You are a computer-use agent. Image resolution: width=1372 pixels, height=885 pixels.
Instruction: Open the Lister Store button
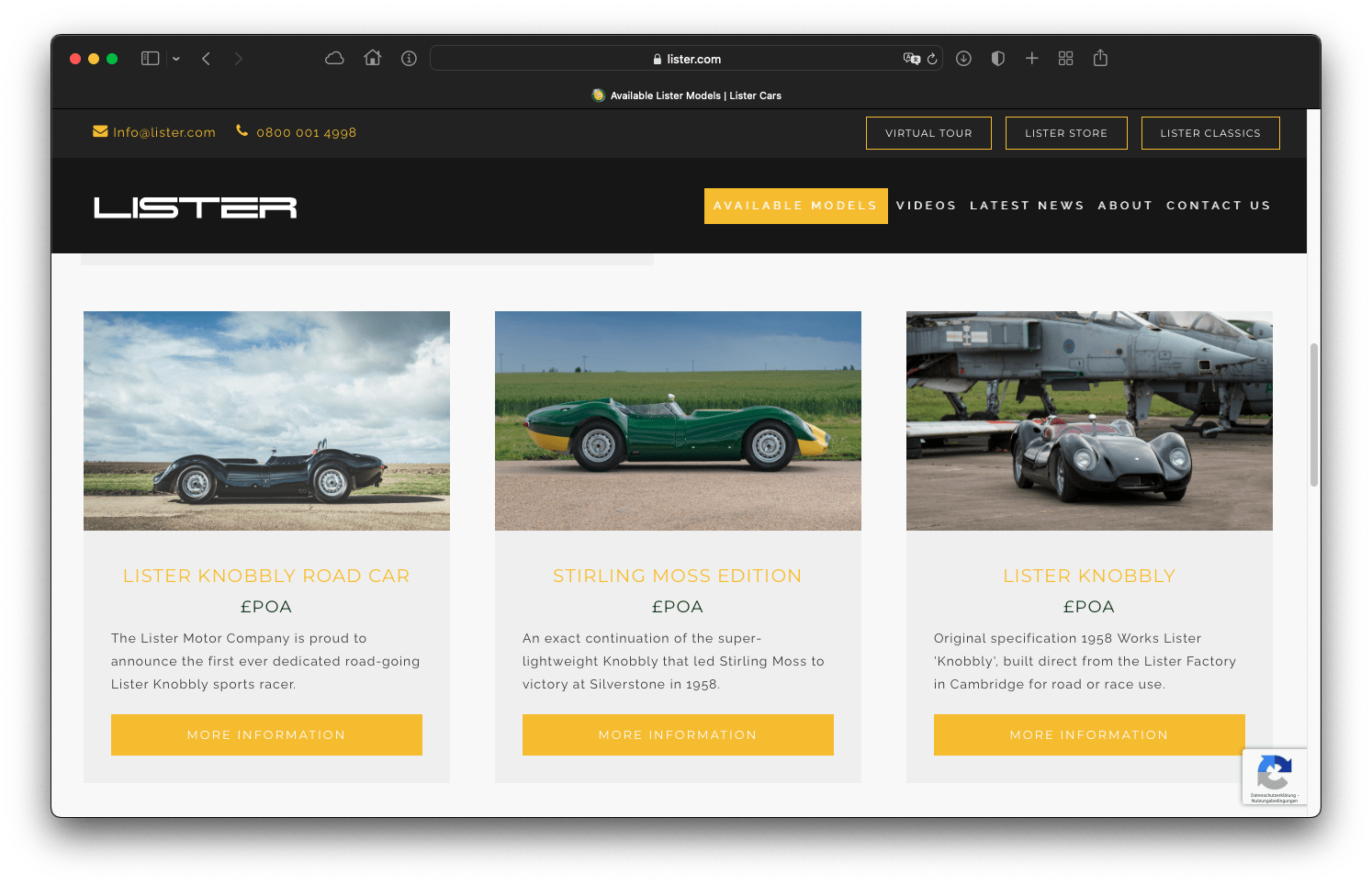(1066, 133)
